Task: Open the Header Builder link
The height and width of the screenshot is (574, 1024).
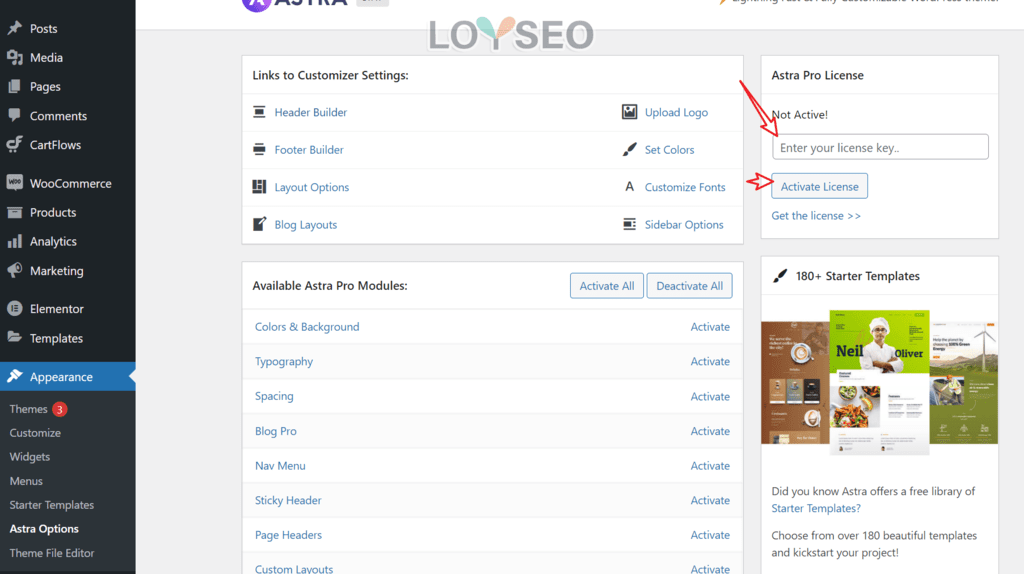Action: [310, 112]
